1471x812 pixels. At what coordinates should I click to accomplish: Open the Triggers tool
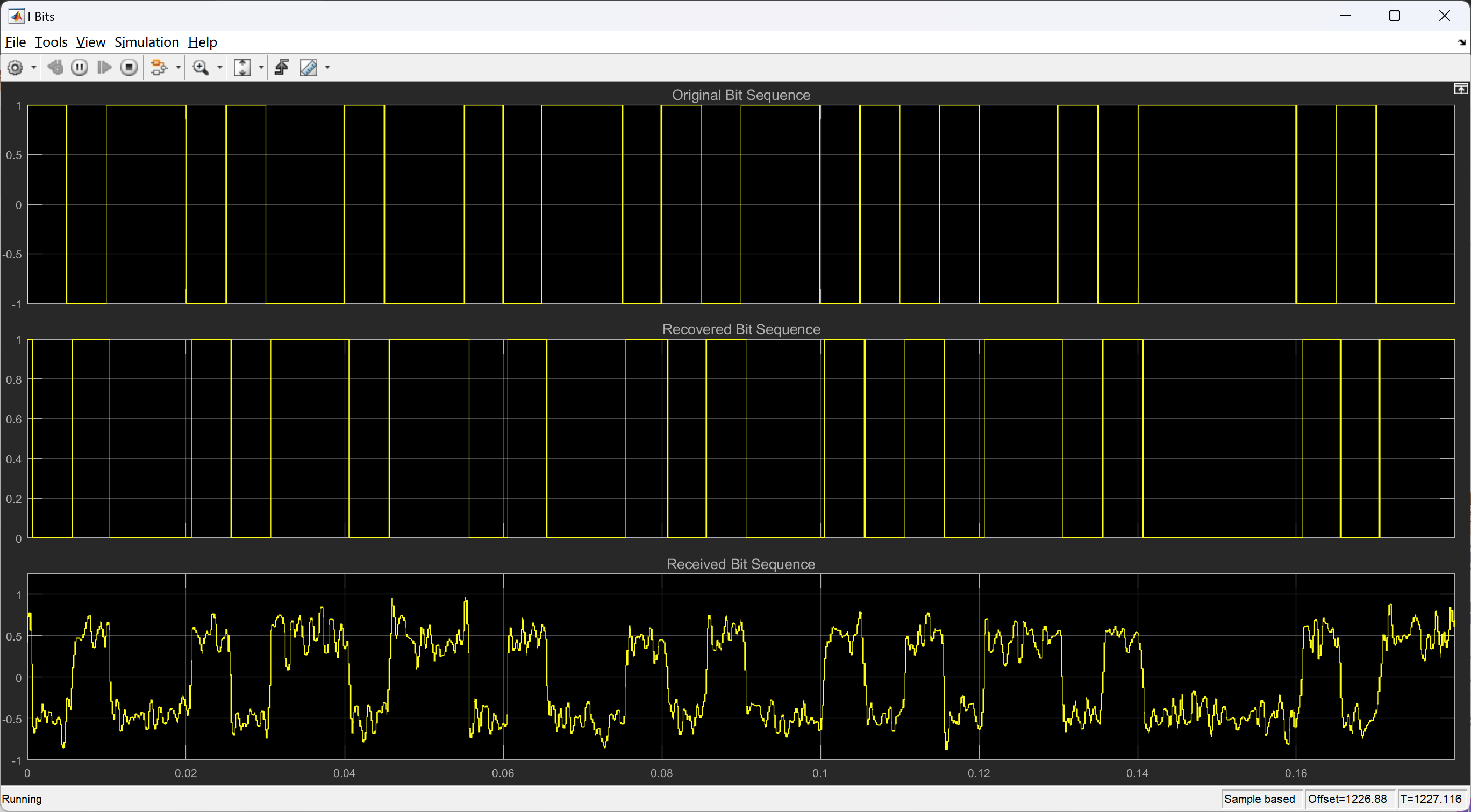point(282,68)
